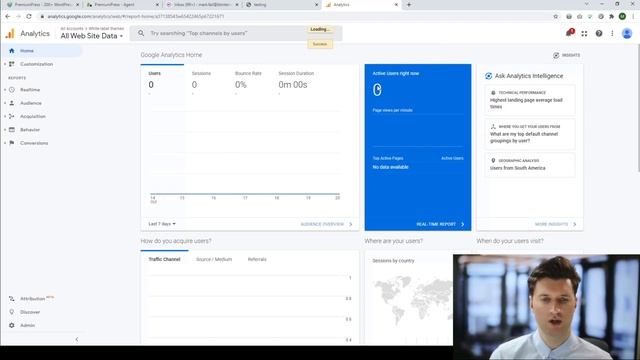
Task: Click the search magnifier icon
Action: coord(141,33)
